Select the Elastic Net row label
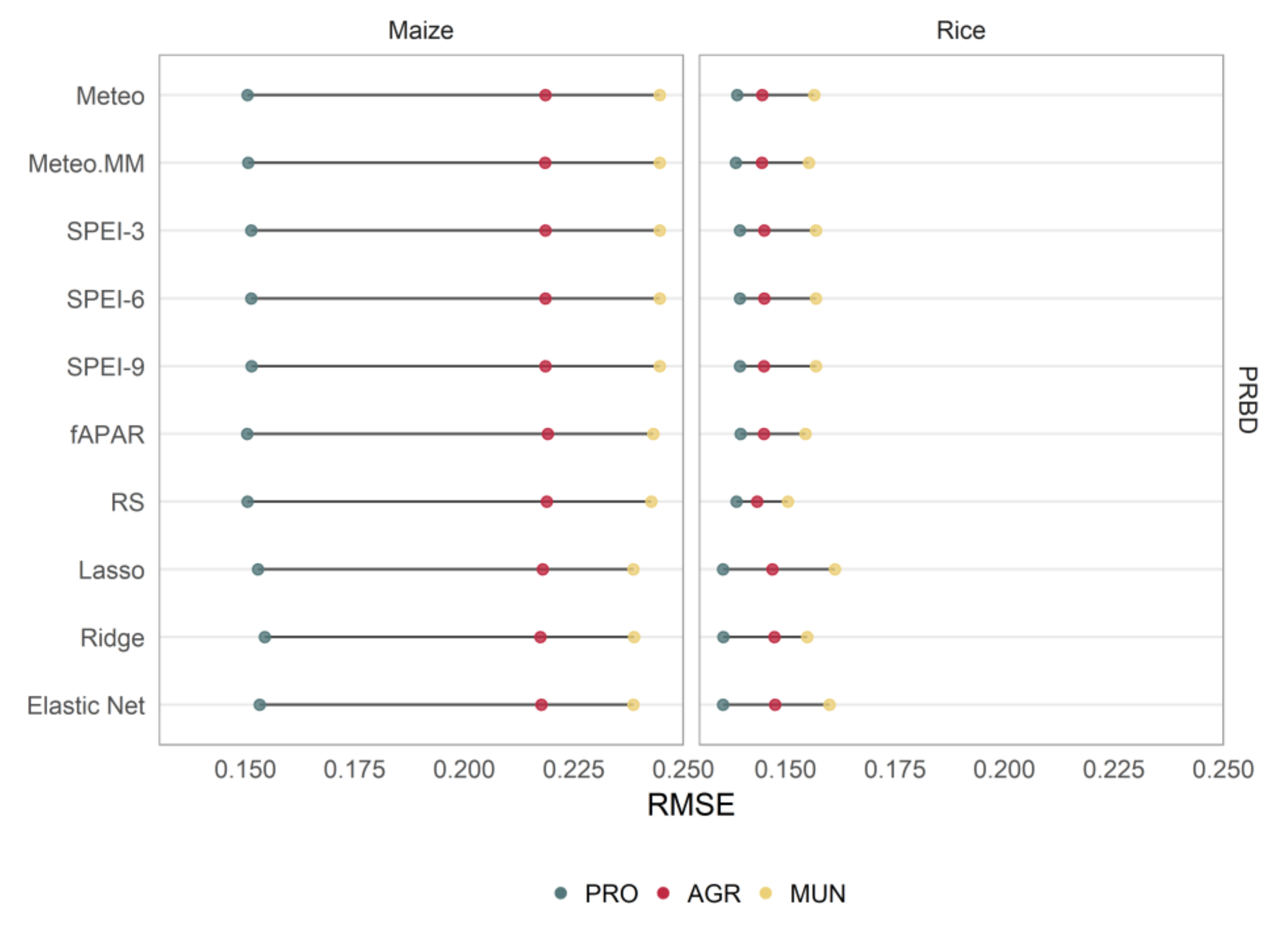This screenshot has height=928, width=1288. pos(86,706)
